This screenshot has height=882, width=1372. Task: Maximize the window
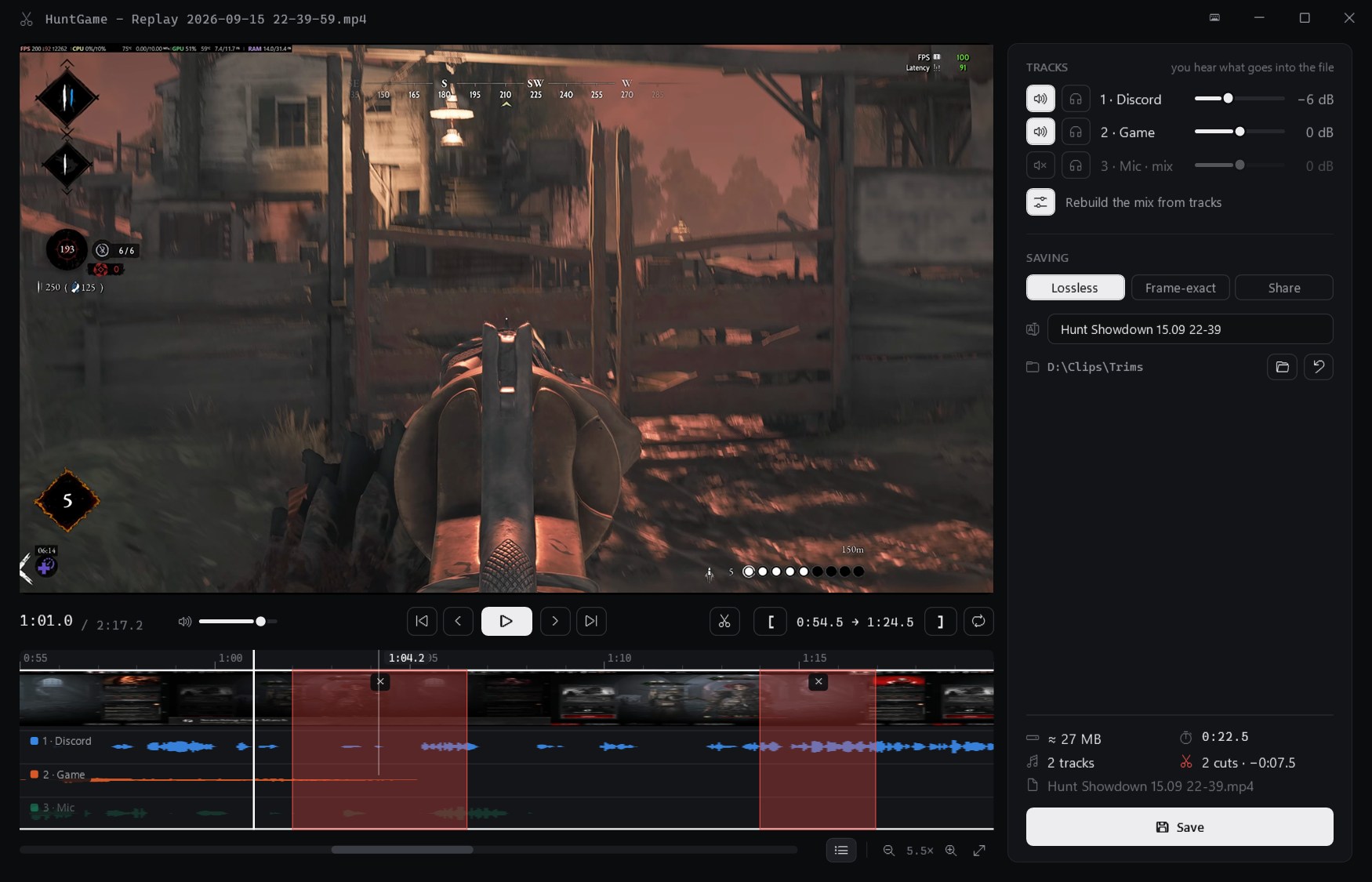tap(1305, 17)
